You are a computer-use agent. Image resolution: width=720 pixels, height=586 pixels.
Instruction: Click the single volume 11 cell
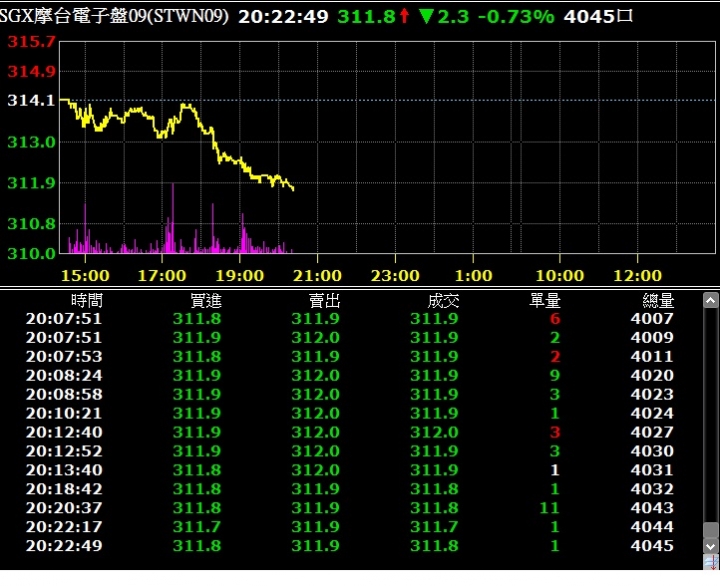[550, 508]
